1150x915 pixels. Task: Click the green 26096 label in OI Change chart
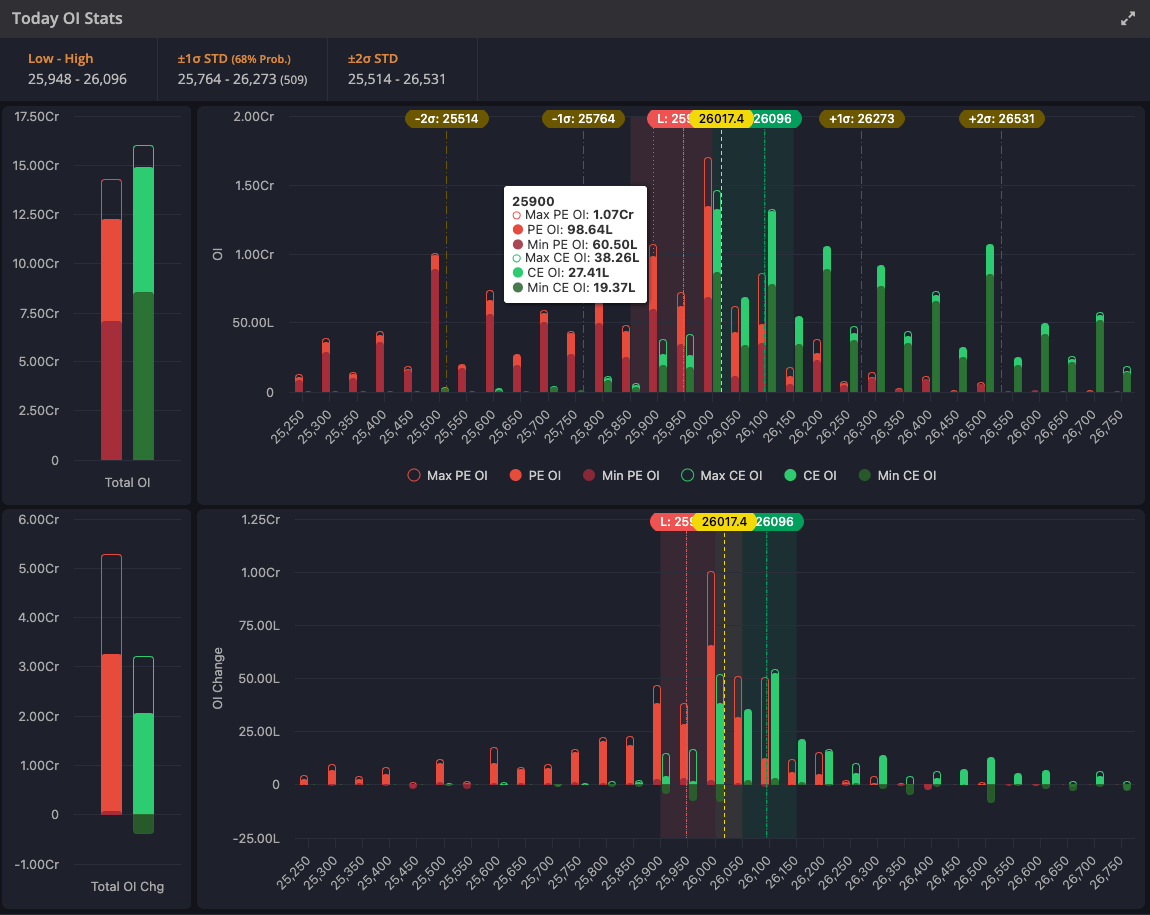[776, 522]
